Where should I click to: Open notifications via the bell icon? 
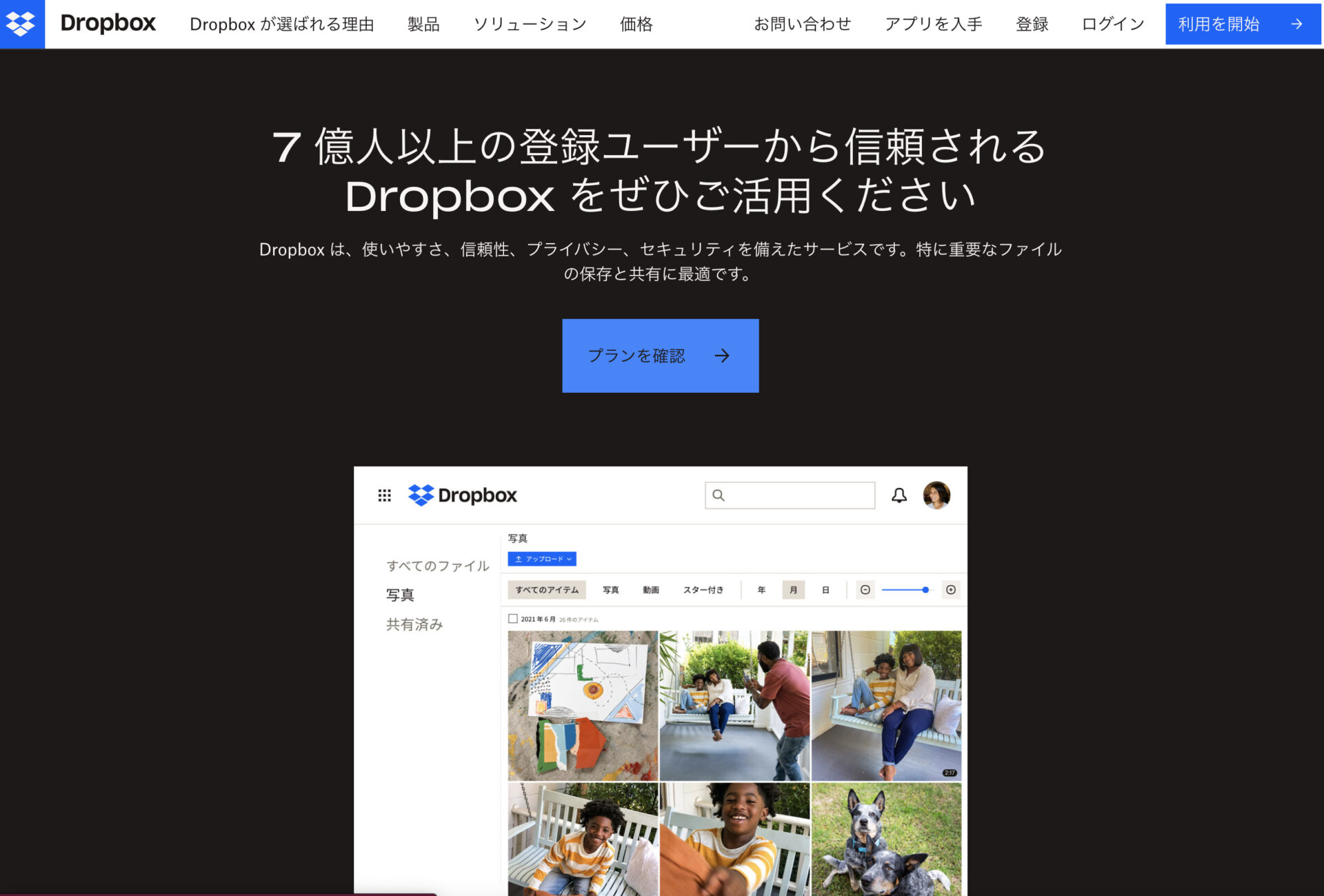click(899, 495)
